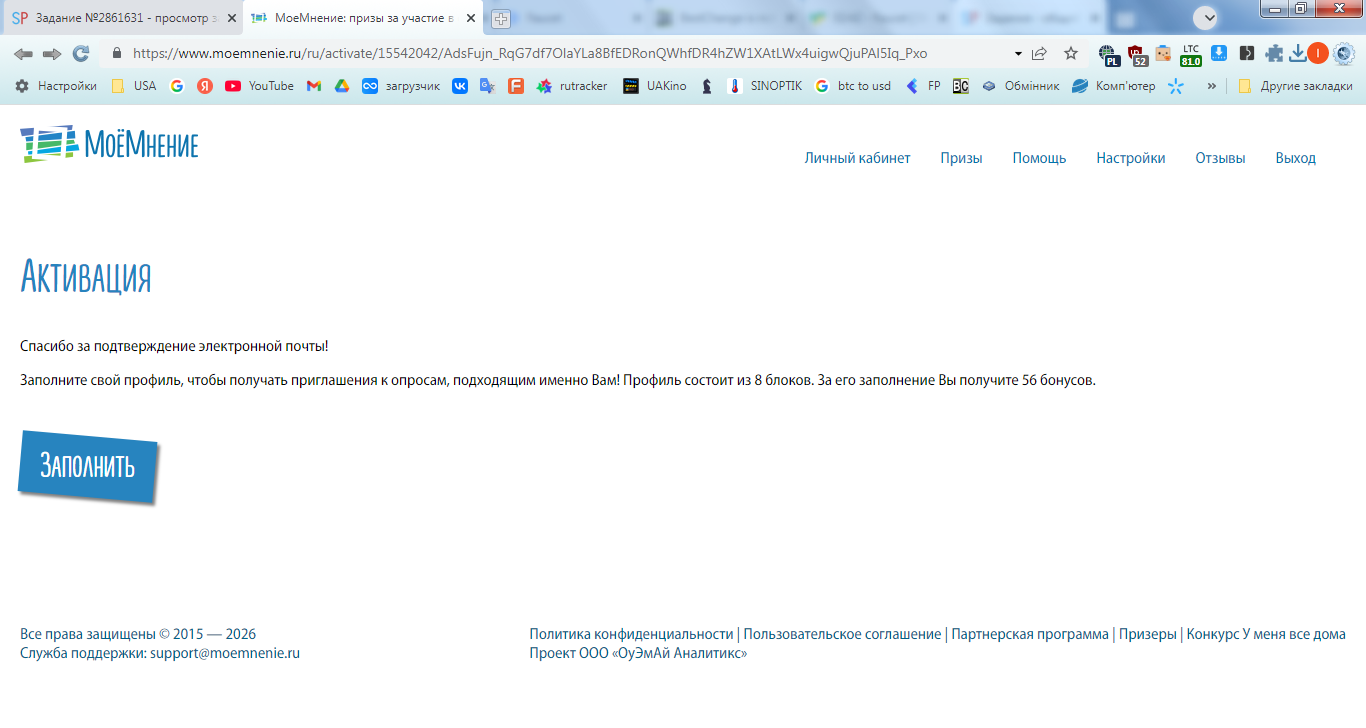This screenshot has height=728, width=1366.
Task: Open the Призеры footer link
Action: (1147, 634)
